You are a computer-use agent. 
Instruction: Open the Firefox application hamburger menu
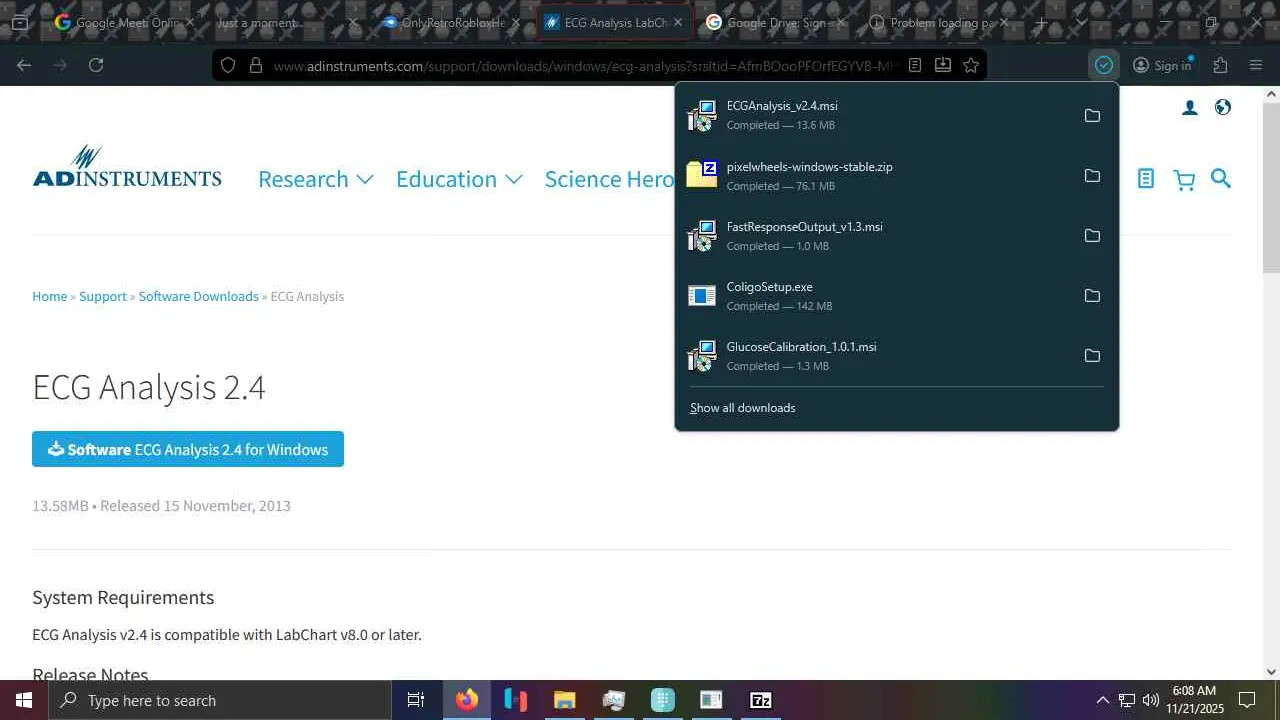1256,65
